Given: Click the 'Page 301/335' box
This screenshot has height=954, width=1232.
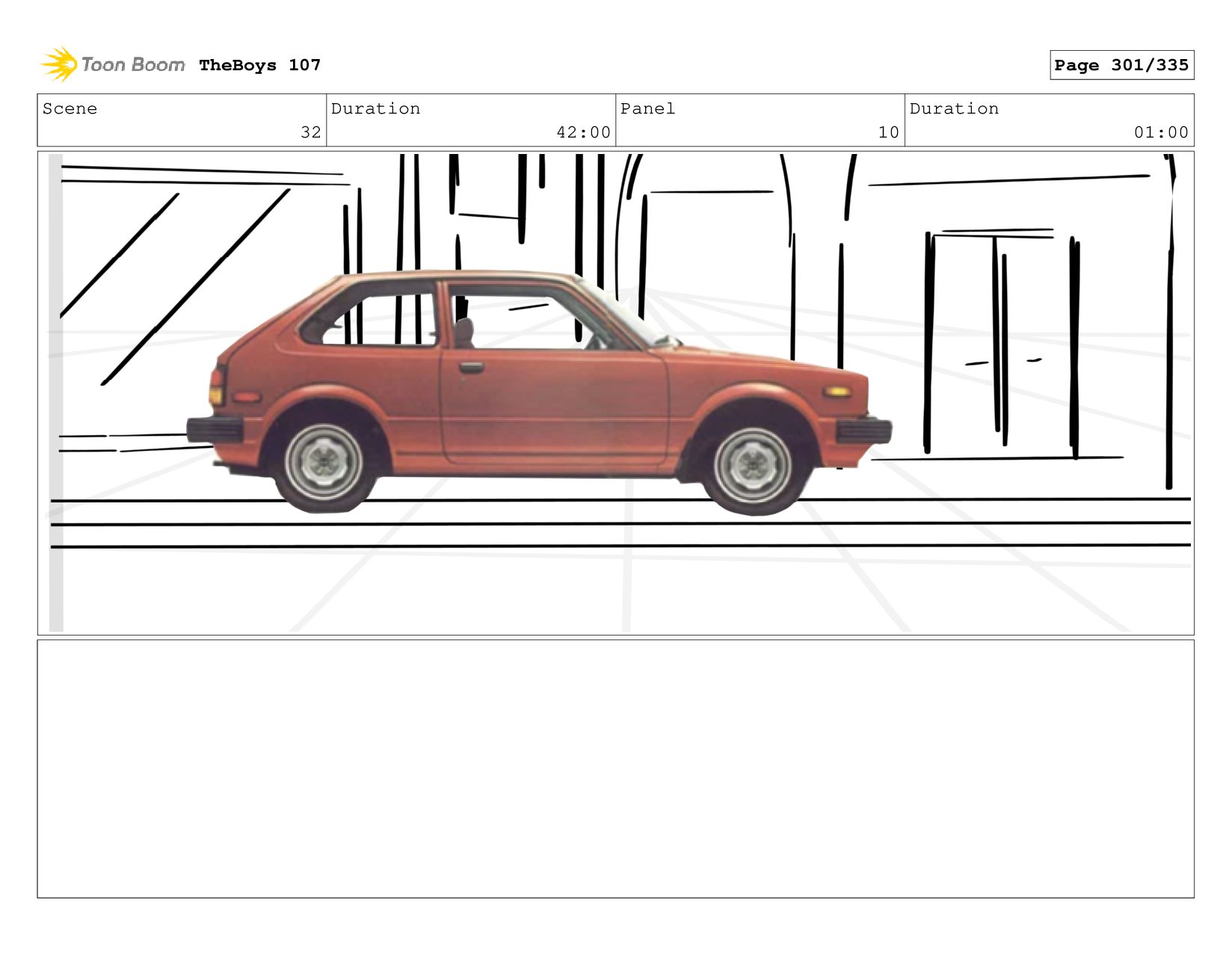Looking at the screenshot, I should (x=1121, y=65).
